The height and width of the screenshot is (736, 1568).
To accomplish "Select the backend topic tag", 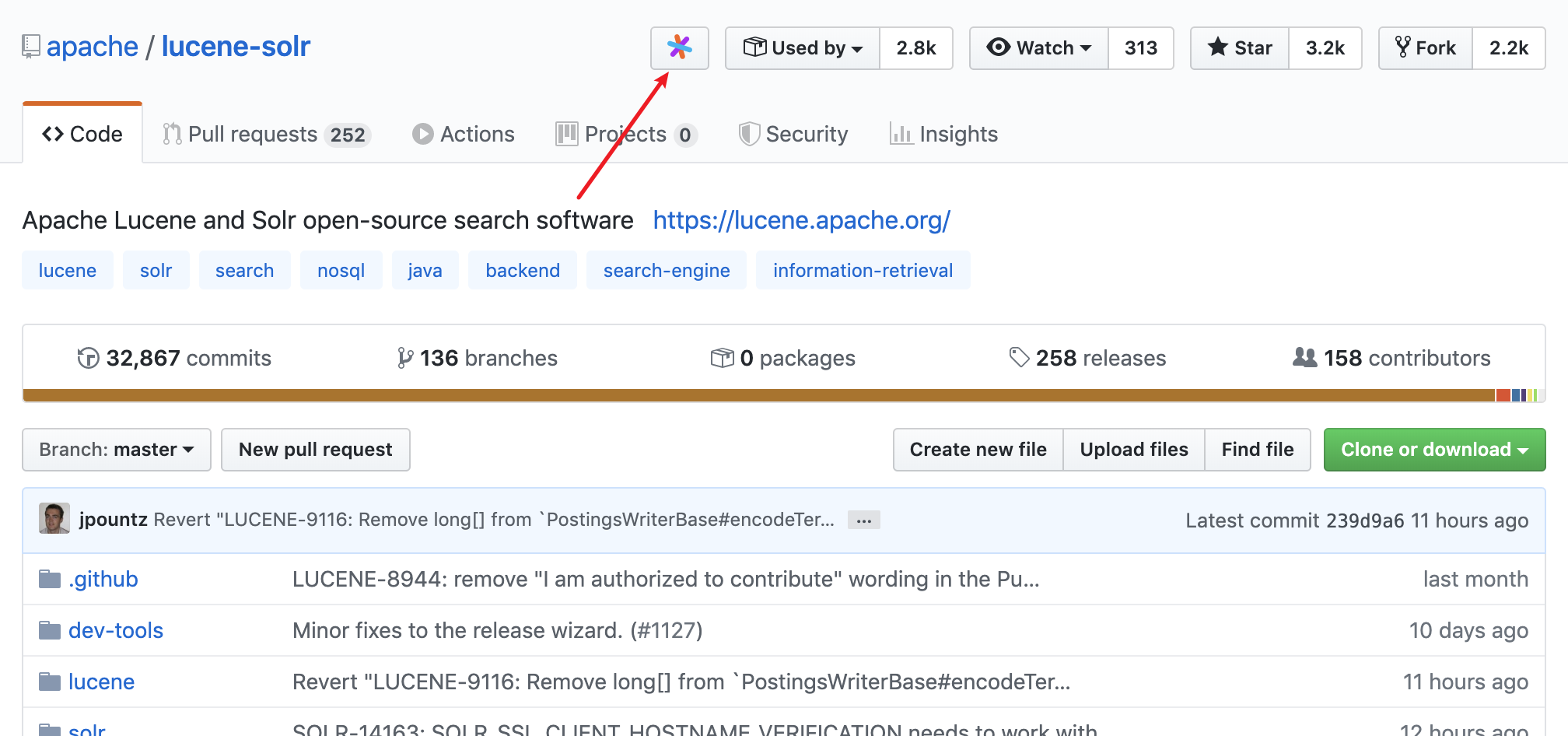I will (x=523, y=270).
